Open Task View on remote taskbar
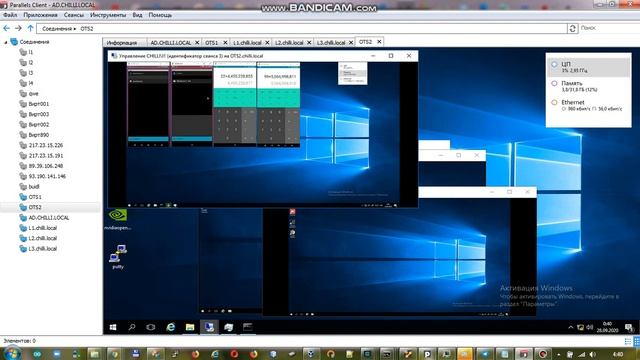The image size is (640, 360). 151,327
